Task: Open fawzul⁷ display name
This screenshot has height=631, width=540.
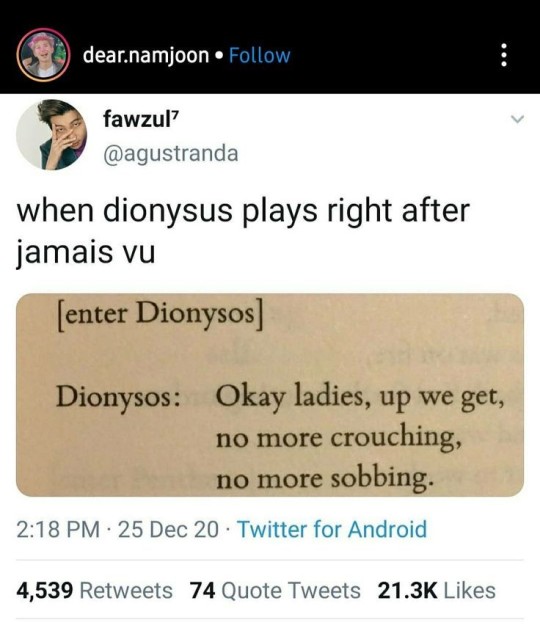Action: [141, 119]
